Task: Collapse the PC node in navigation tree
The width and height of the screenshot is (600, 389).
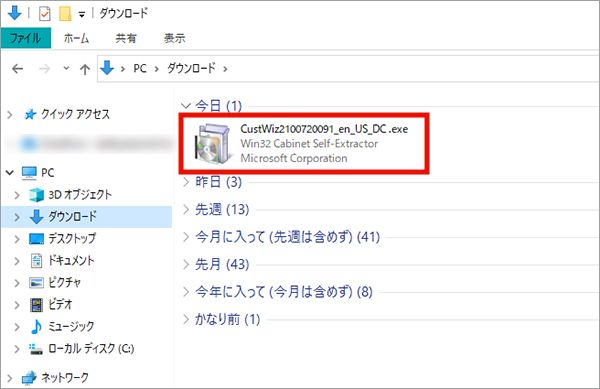Action: point(10,173)
